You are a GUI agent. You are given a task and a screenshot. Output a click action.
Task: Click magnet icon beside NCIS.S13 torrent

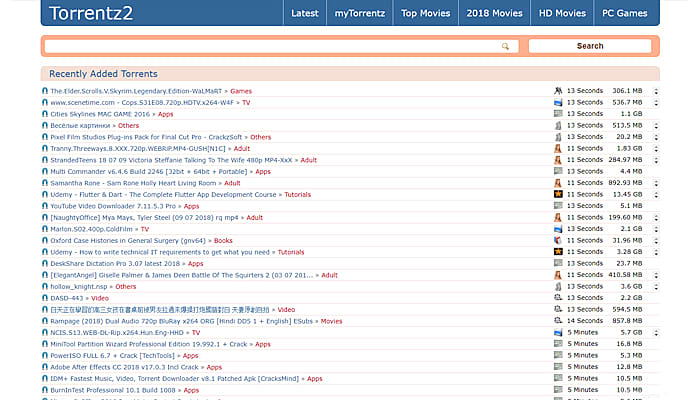tap(45, 333)
